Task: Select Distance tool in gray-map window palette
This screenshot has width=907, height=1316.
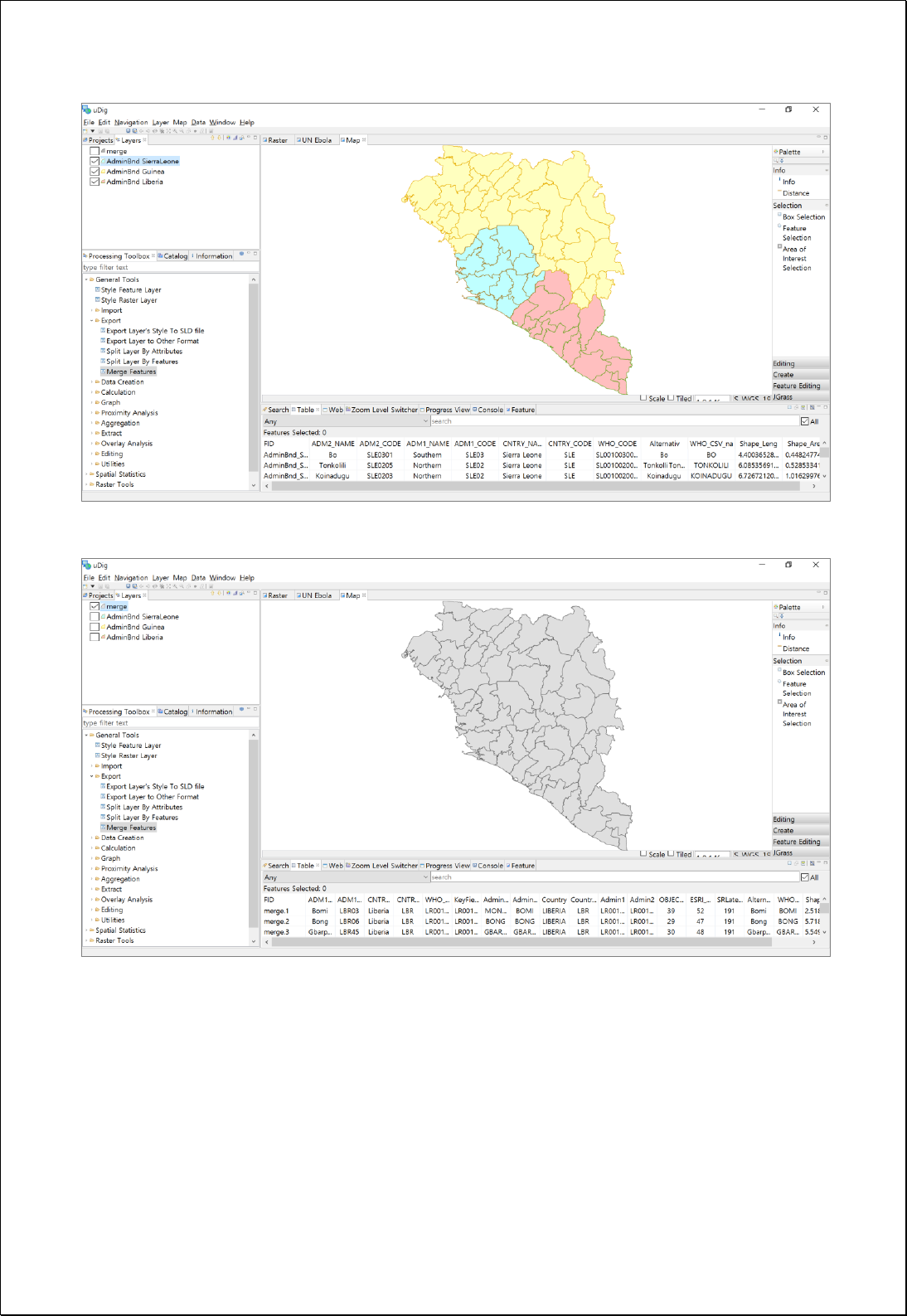Action: [x=794, y=649]
